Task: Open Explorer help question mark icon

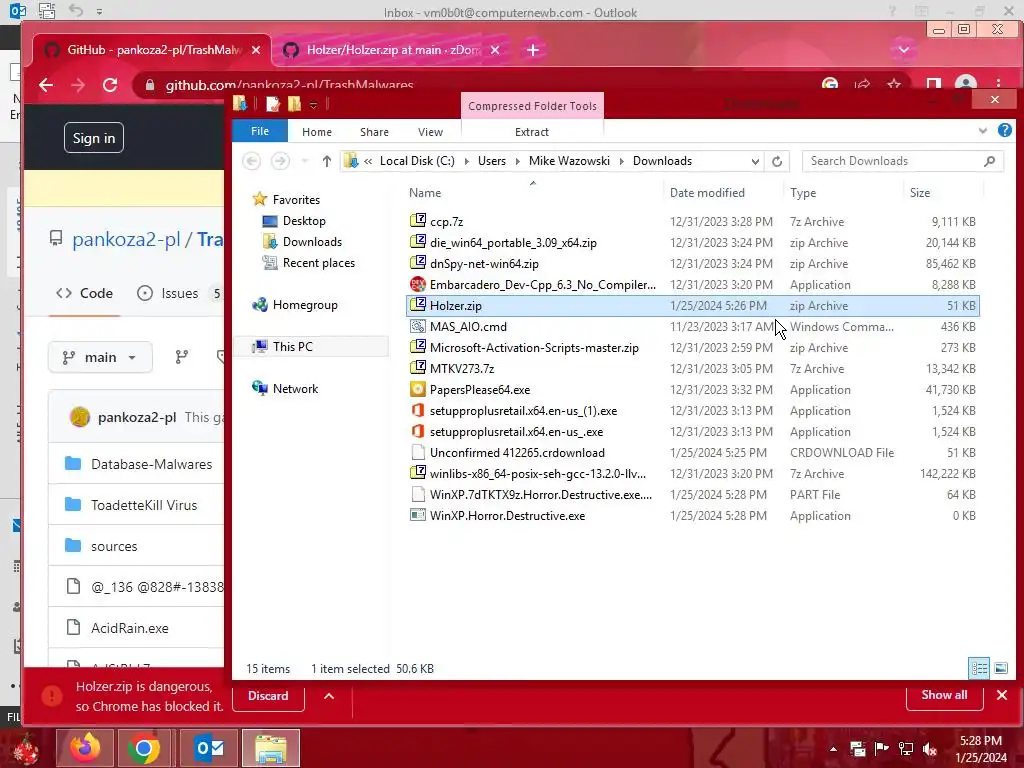Action: point(1004,131)
